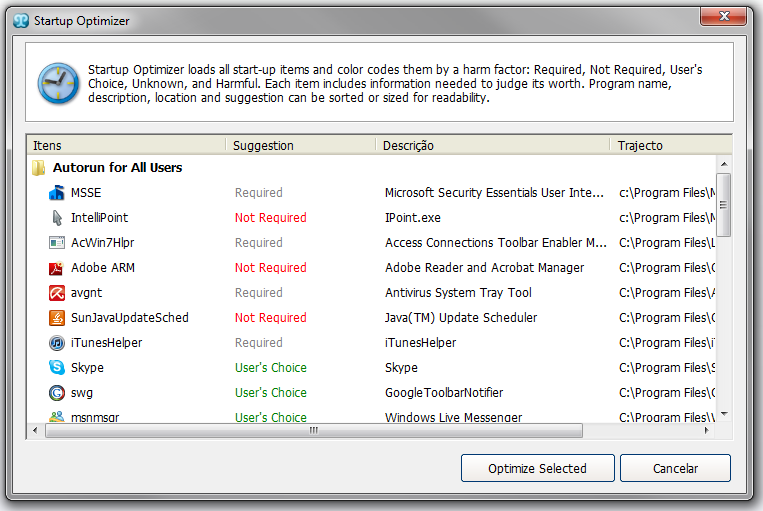Click the iTunesHelper icon
The height and width of the screenshot is (511, 763).
point(57,343)
